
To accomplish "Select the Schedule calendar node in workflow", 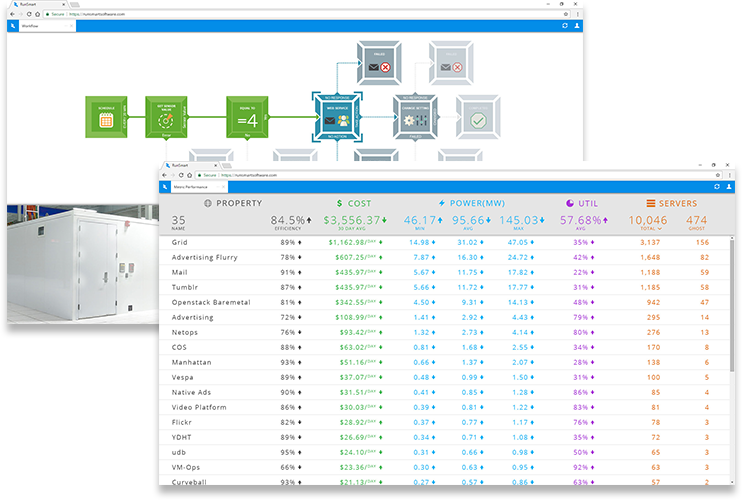I will click(x=106, y=117).
